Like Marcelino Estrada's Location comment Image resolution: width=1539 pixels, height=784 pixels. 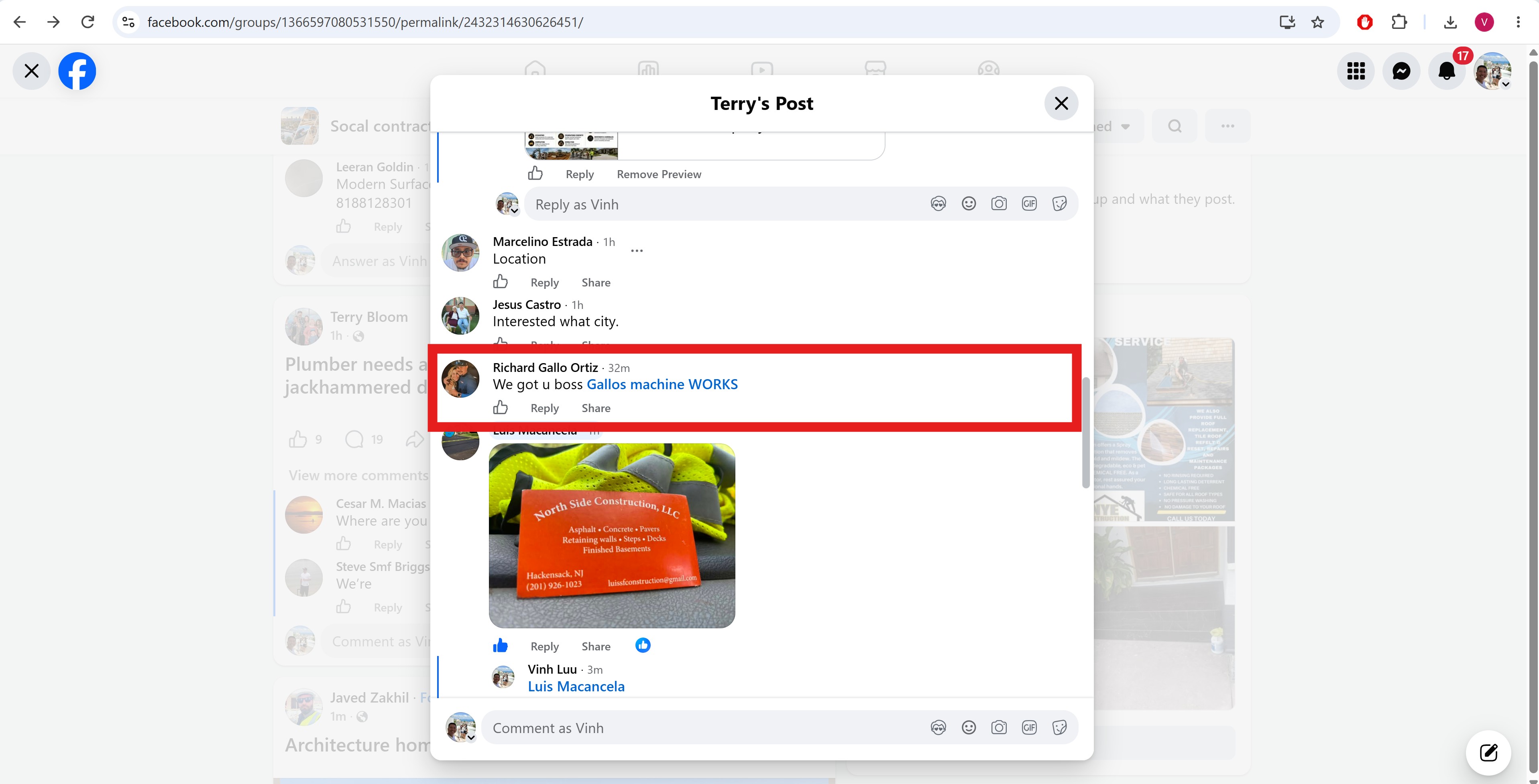point(501,281)
